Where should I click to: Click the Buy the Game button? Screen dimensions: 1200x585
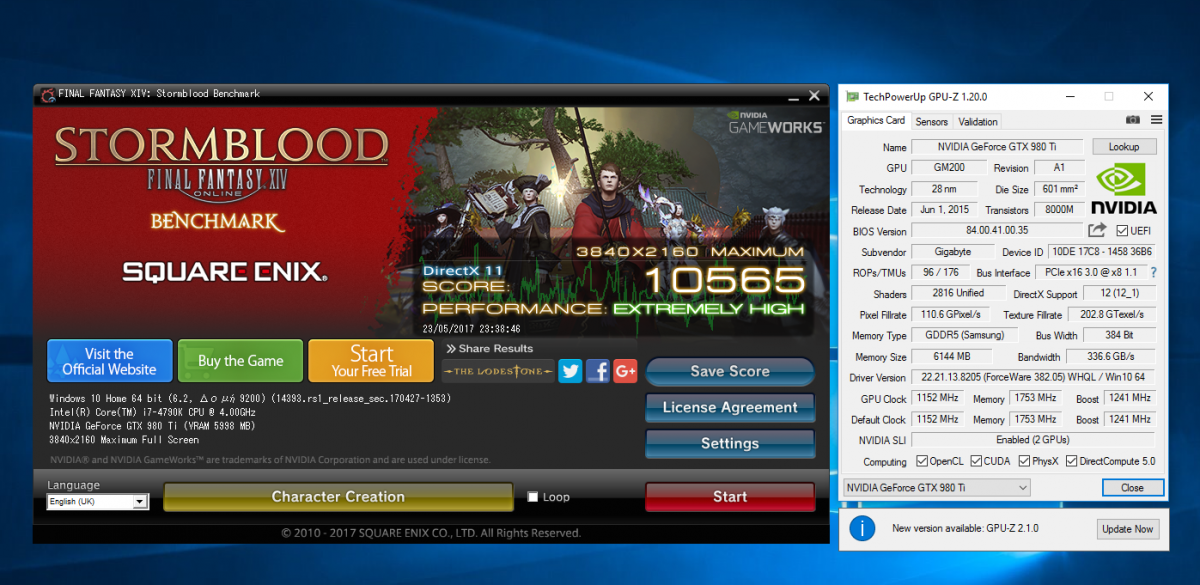coord(240,361)
